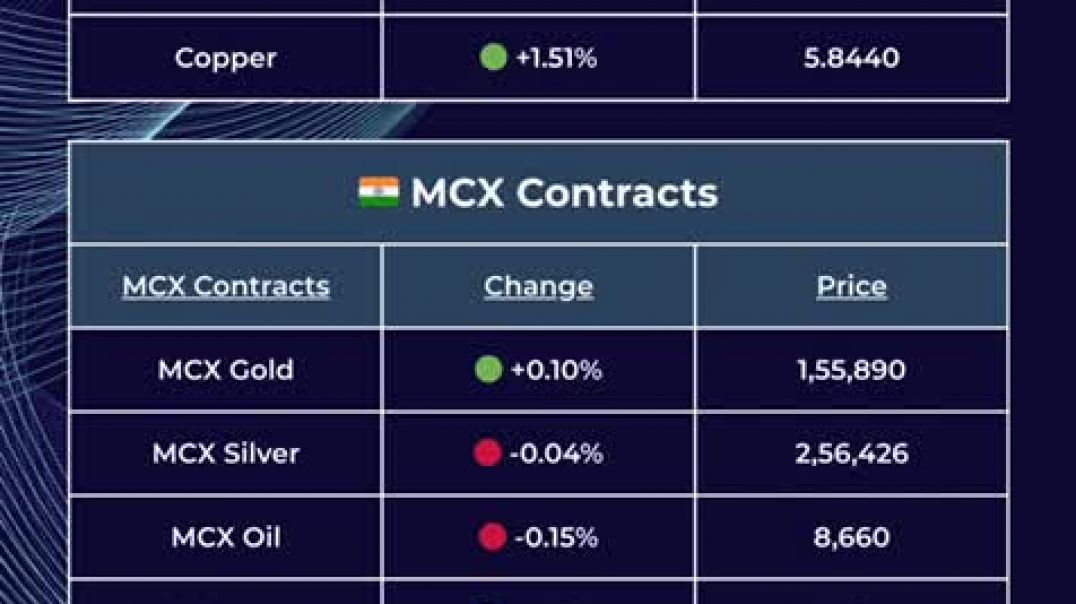
Task: Click the red dot in the MCX Silver row
Action: (487, 454)
